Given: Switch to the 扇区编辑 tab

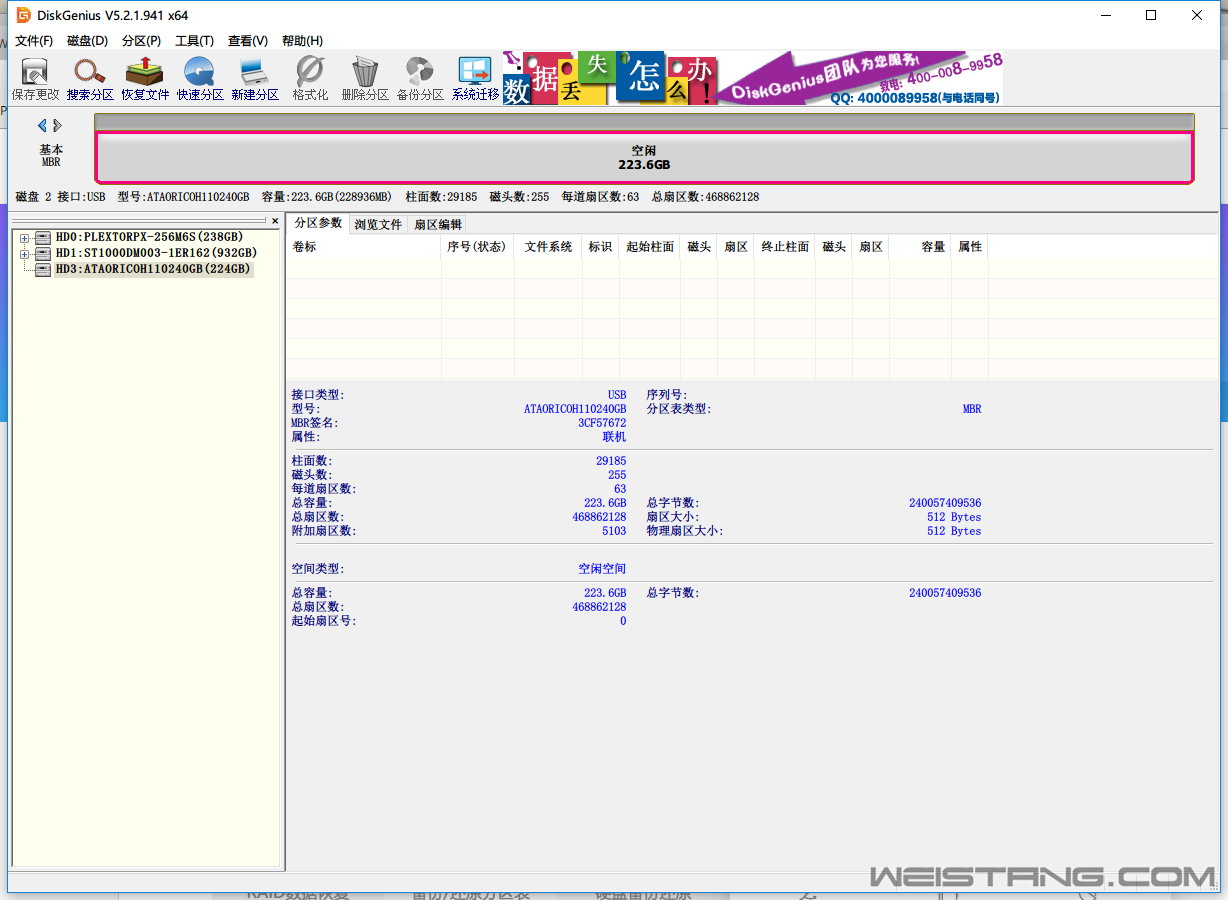Looking at the screenshot, I should 438,225.
